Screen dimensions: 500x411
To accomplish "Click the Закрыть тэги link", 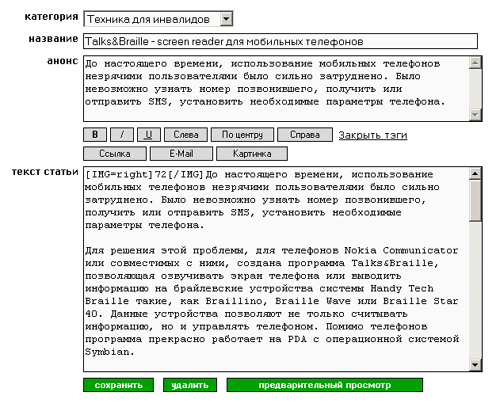I will click(x=373, y=135).
